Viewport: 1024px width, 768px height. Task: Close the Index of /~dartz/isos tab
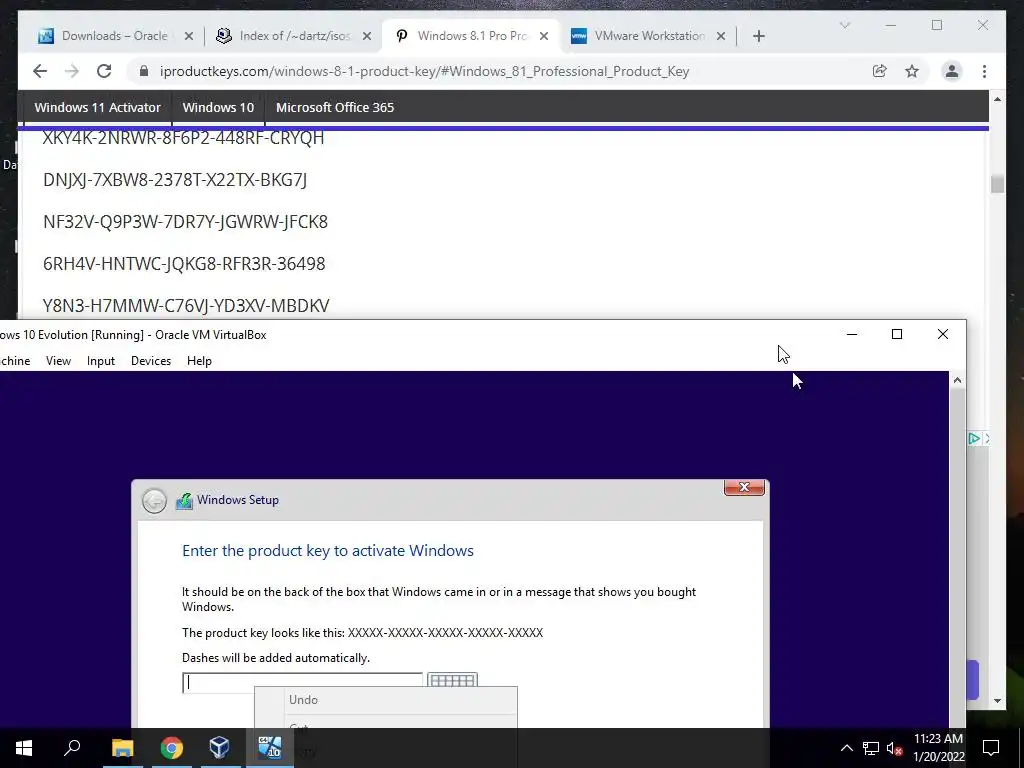[x=367, y=36]
